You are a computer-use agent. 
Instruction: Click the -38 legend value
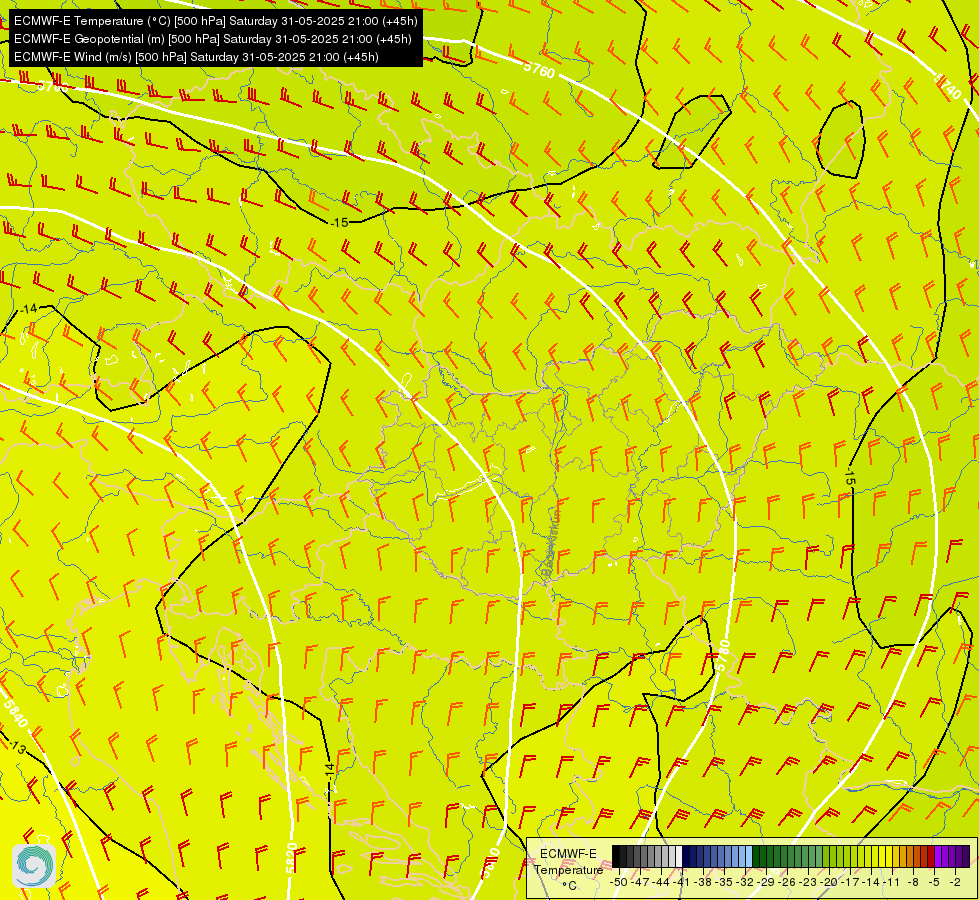703,882
